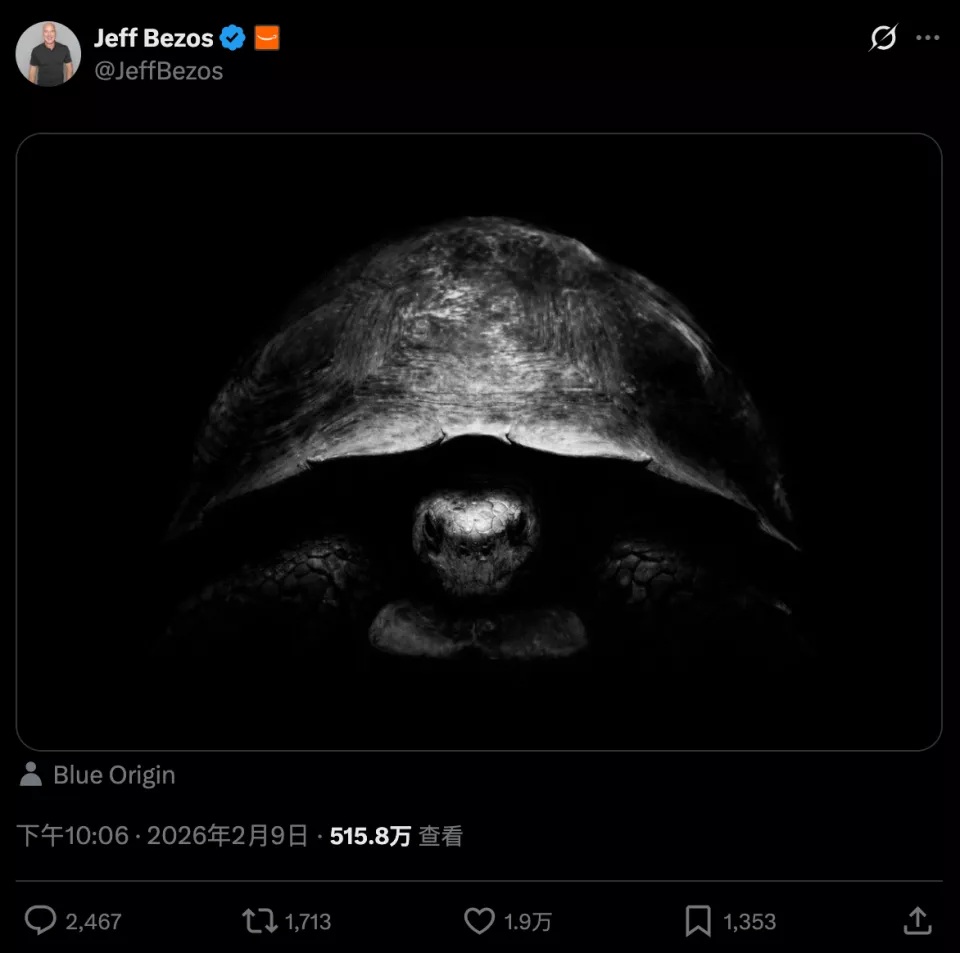Open the more options menu
The image size is (960, 953).
(x=929, y=38)
